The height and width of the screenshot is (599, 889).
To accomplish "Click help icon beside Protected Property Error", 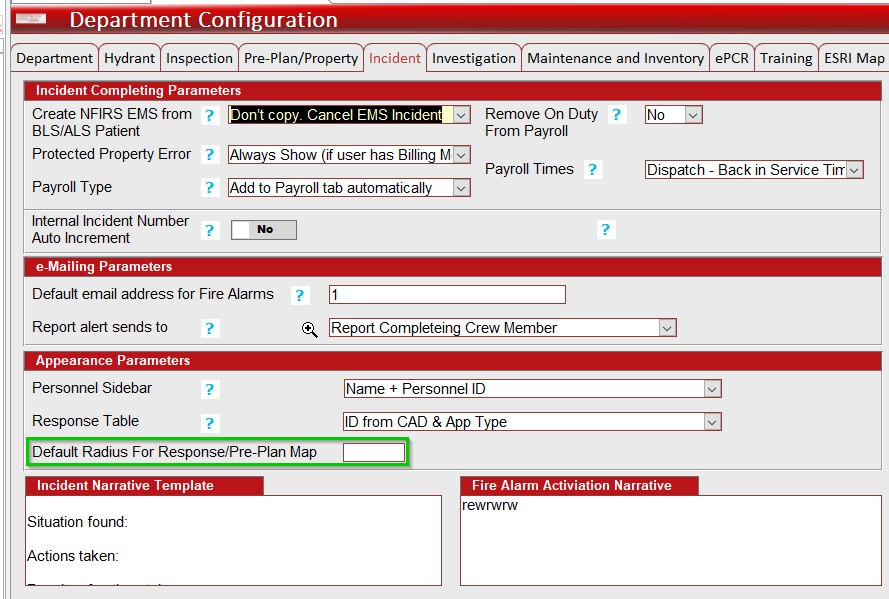I will pos(210,155).
